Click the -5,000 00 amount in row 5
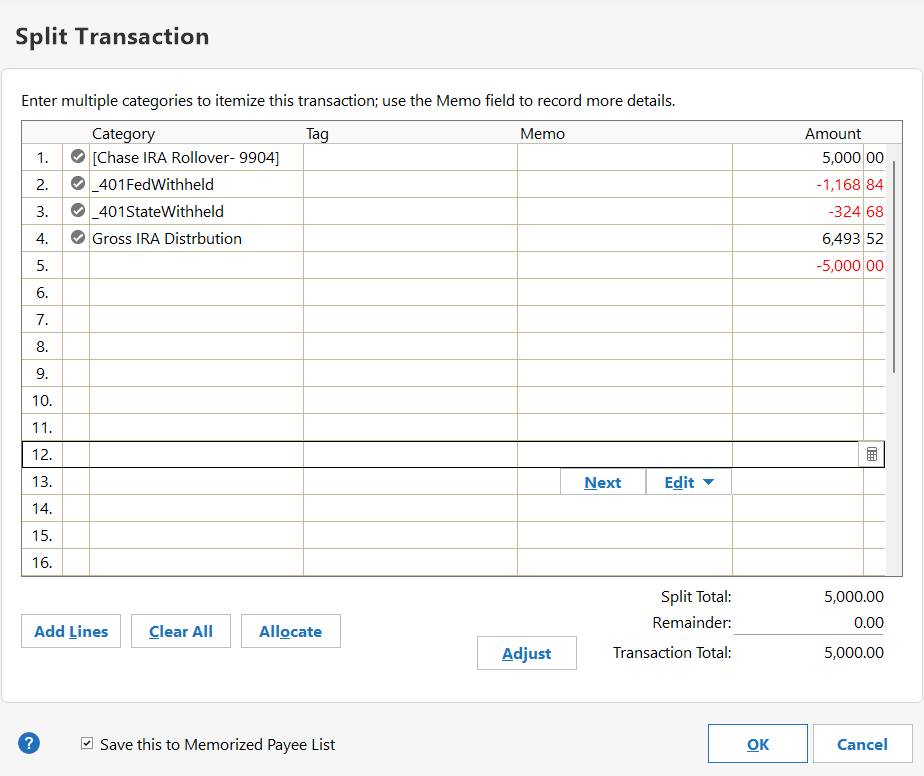 click(808, 266)
